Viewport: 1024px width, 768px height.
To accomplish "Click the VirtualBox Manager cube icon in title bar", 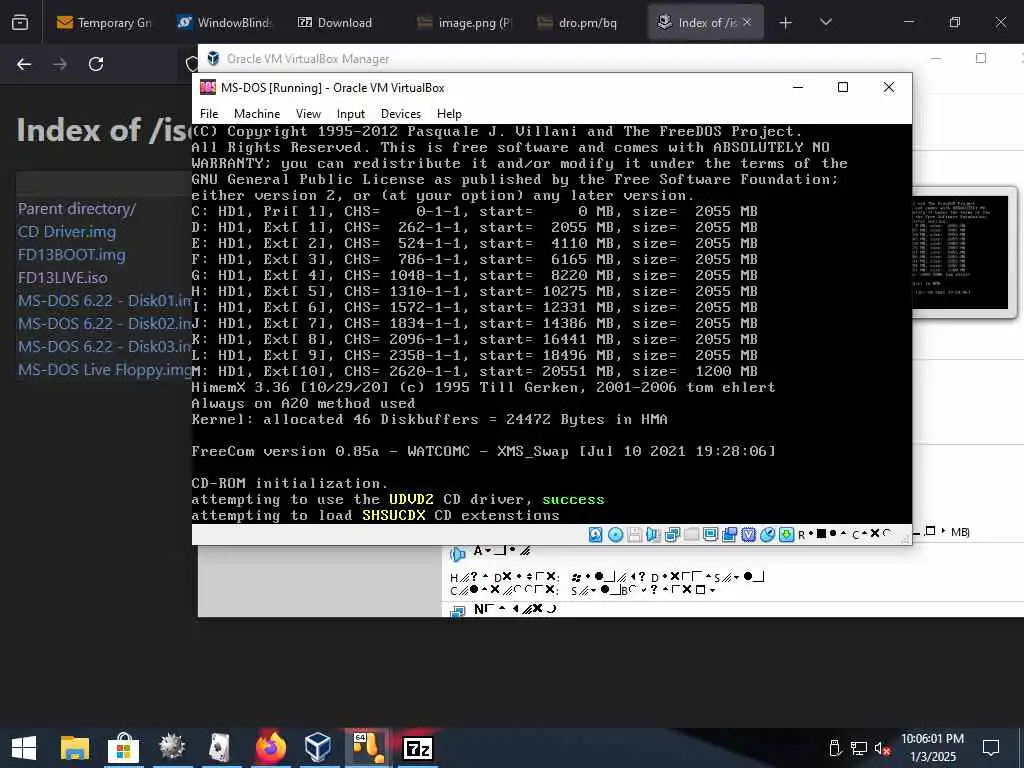I will pyautogui.click(x=213, y=59).
